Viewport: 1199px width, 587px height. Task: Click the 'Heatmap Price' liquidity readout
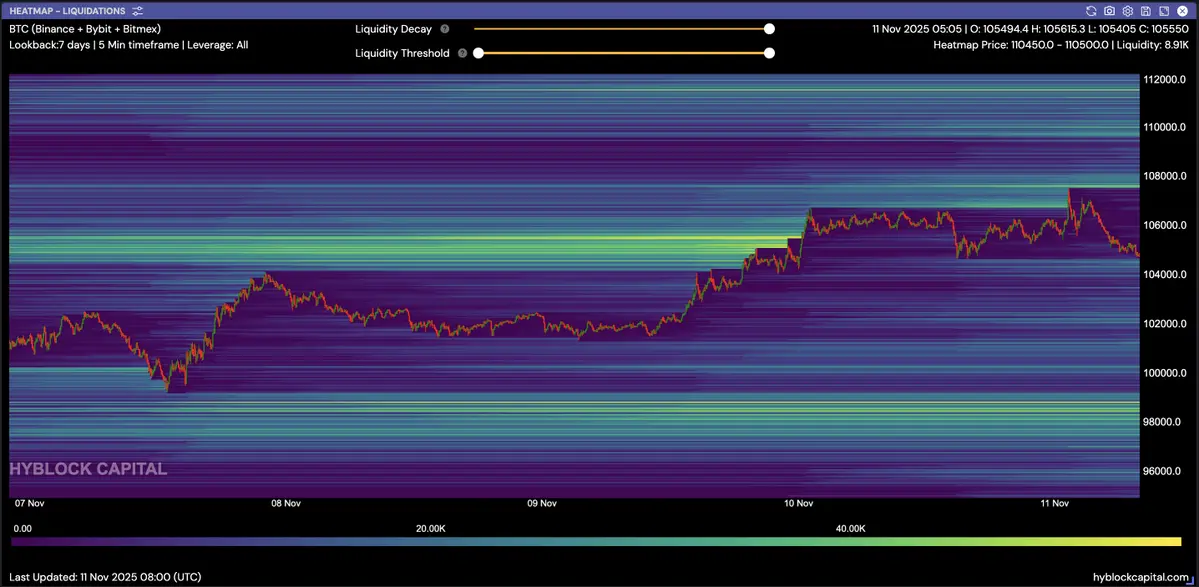coord(1061,45)
